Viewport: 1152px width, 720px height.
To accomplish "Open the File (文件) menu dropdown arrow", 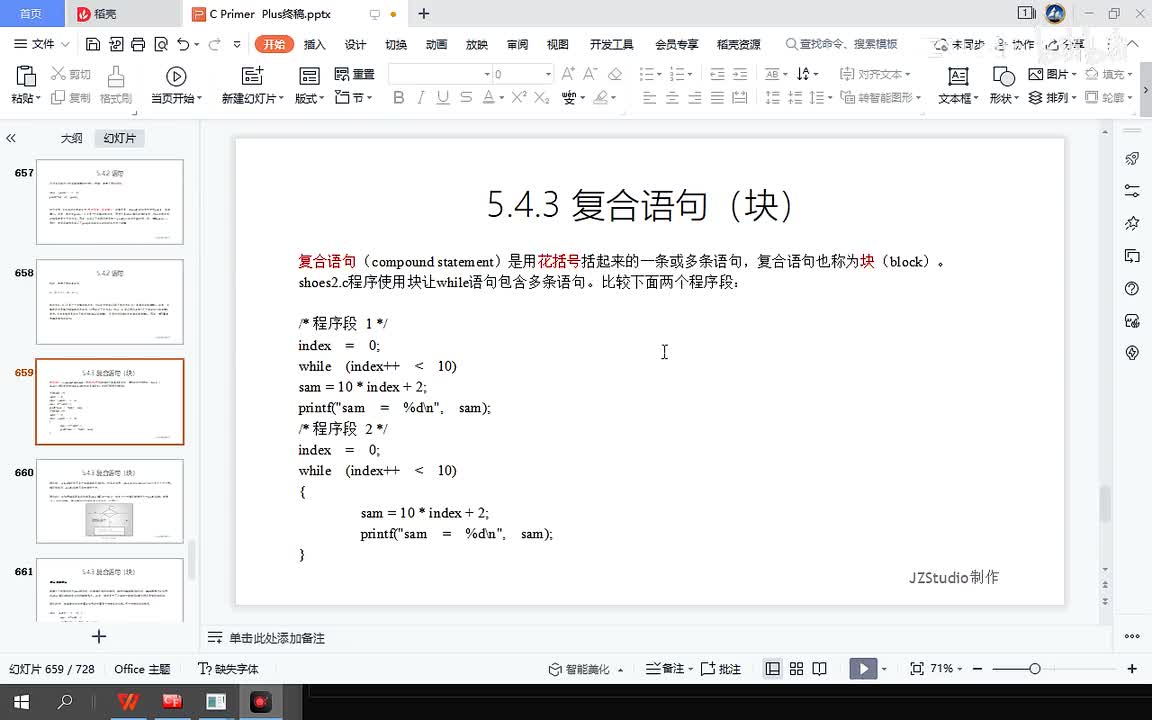I will click(65, 44).
